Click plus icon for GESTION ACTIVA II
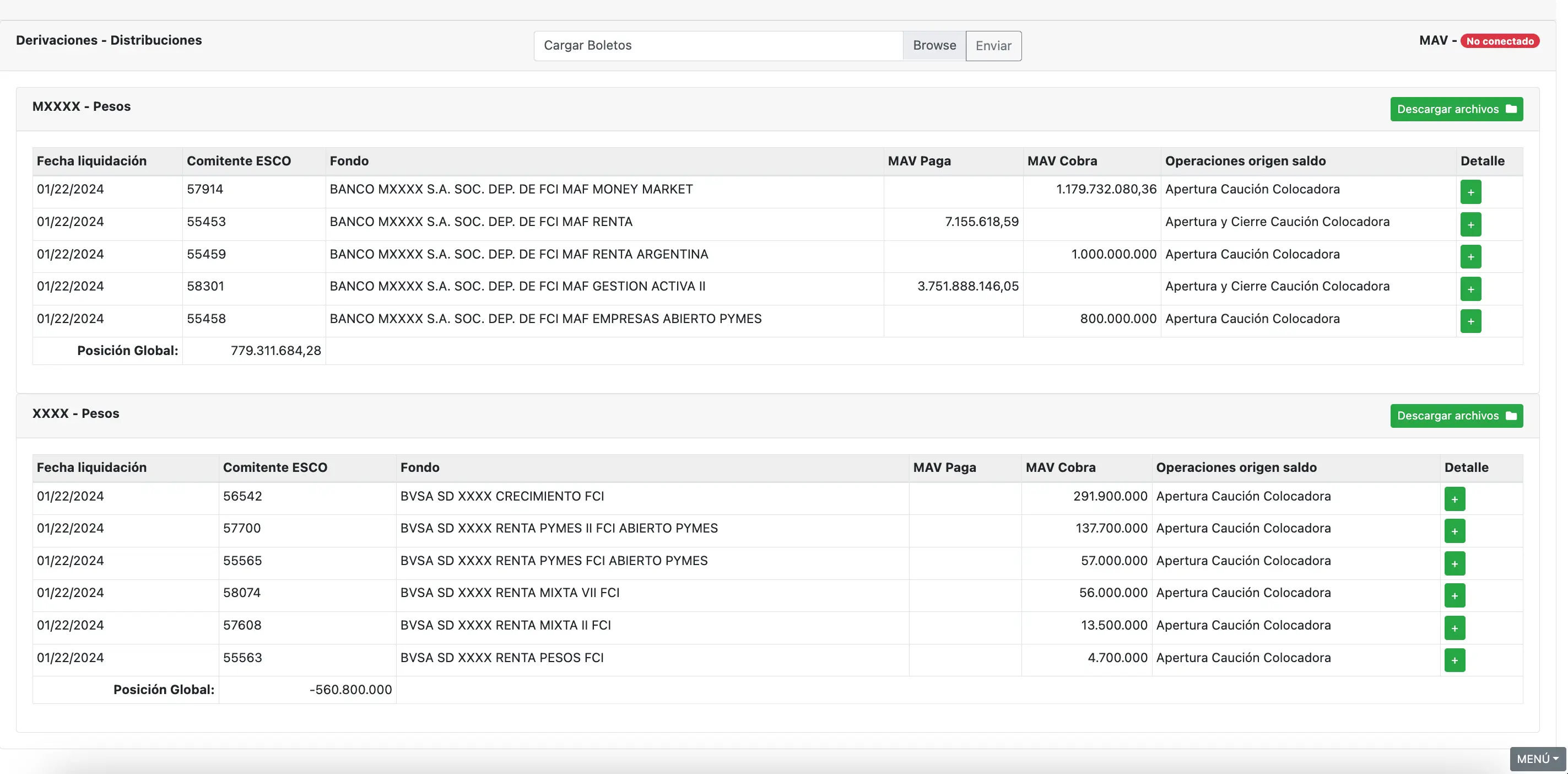The width and height of the screenshot is (1568, 774). [x=1470, y=289]
